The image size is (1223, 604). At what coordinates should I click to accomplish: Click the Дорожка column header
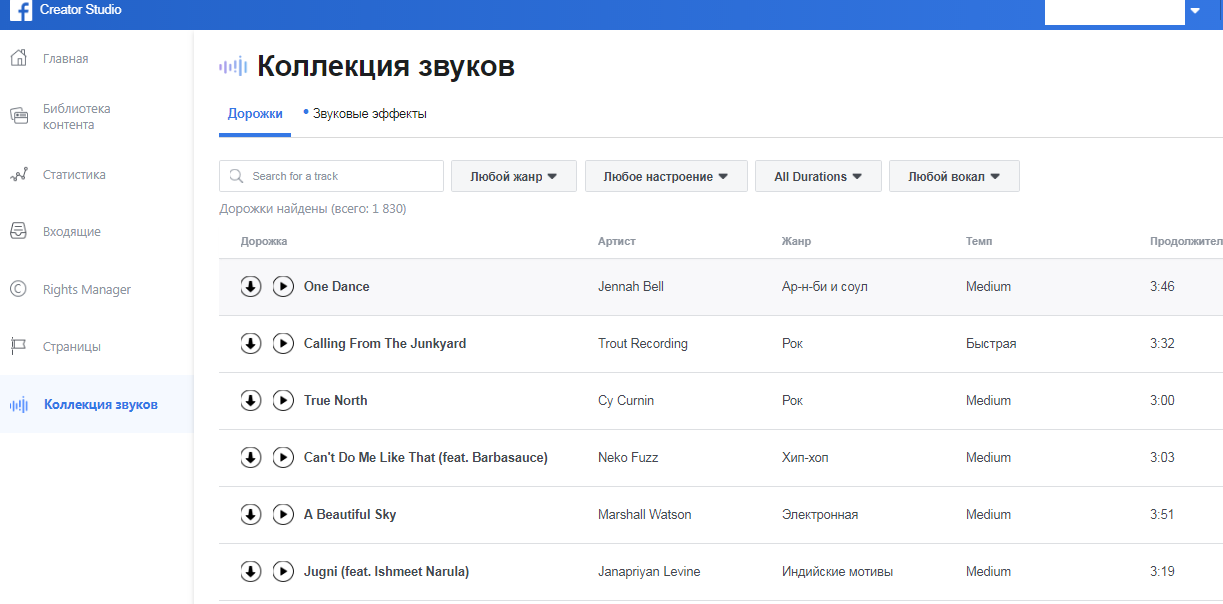[x=264, y=241]
